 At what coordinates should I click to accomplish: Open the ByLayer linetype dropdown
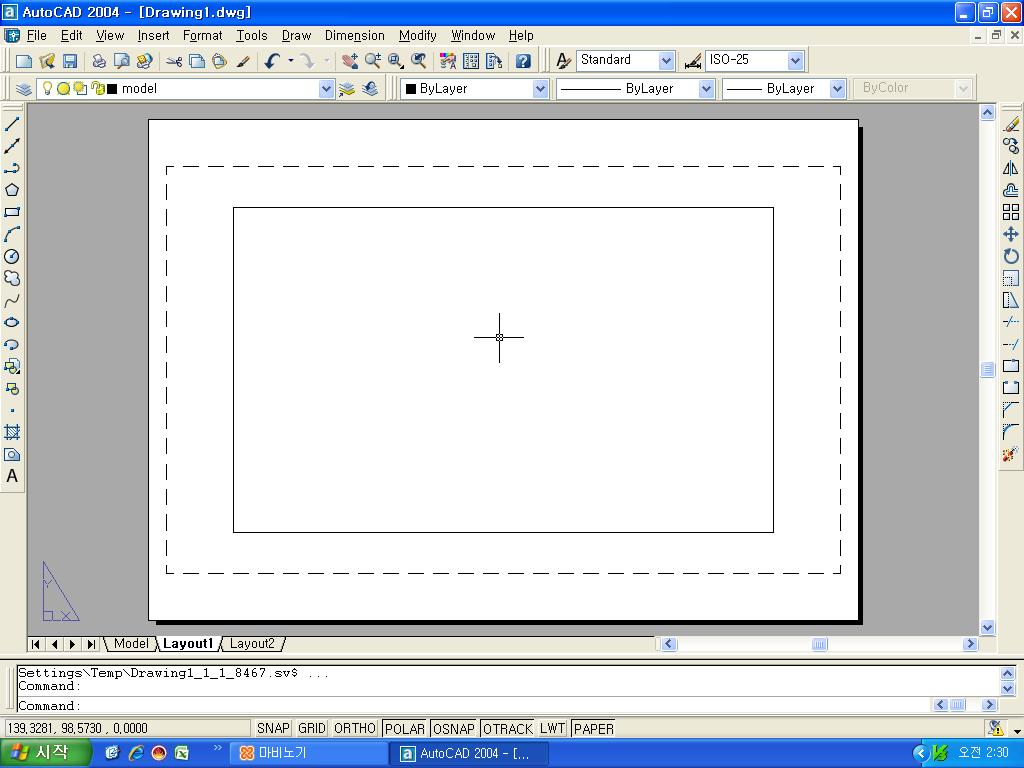coord(706,89)
